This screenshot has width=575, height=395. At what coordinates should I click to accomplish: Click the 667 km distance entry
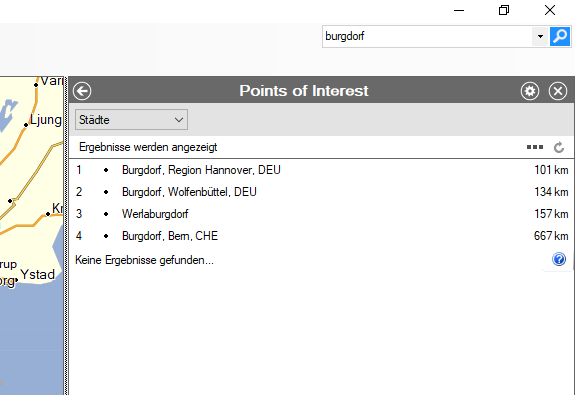point(551,236)
